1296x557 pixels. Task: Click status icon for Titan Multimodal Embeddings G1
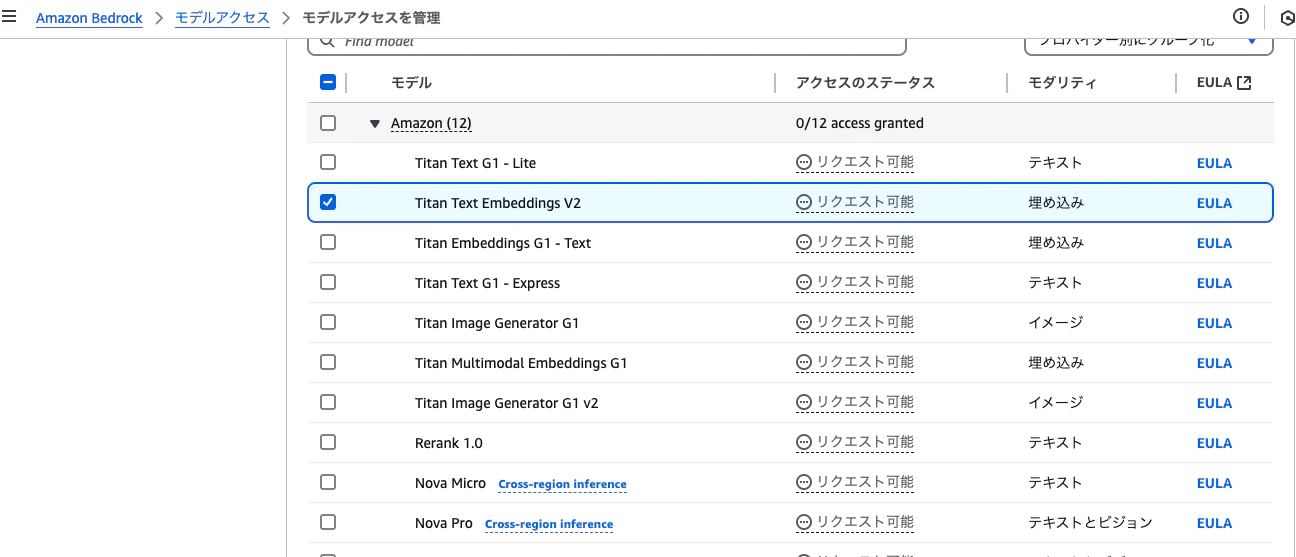pyautogui.click(x=804, y=362)
